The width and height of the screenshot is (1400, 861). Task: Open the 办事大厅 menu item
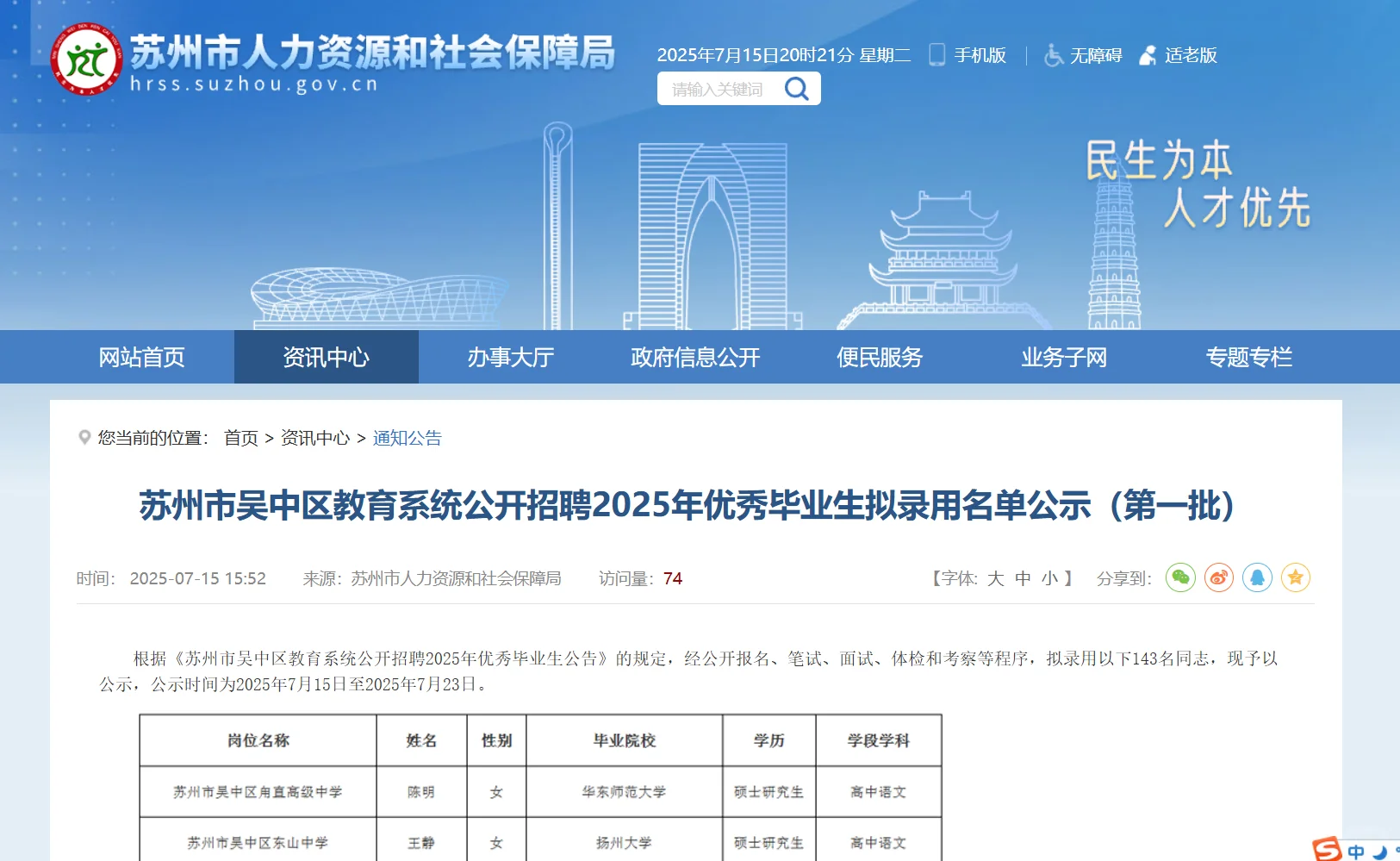point(511,357)
